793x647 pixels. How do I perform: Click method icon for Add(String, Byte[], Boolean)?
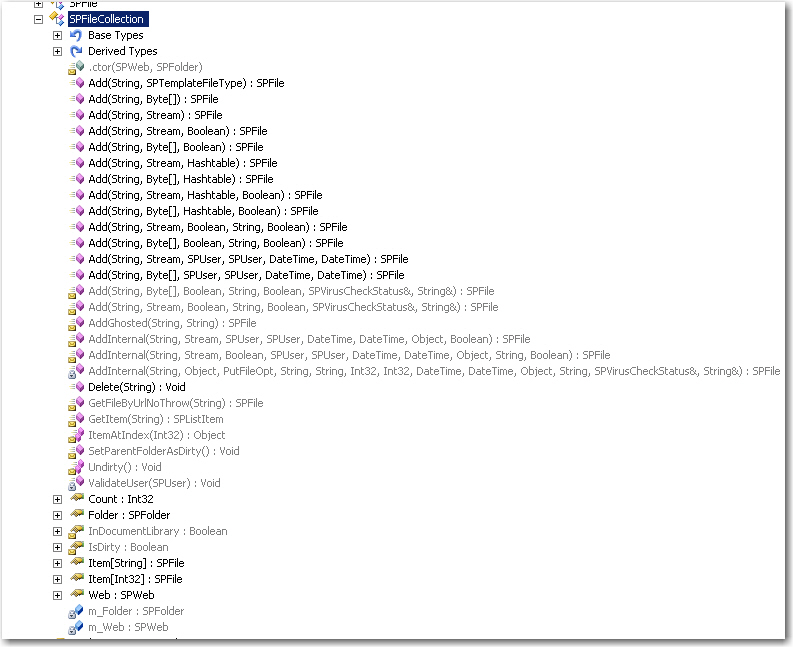point(76,147)
